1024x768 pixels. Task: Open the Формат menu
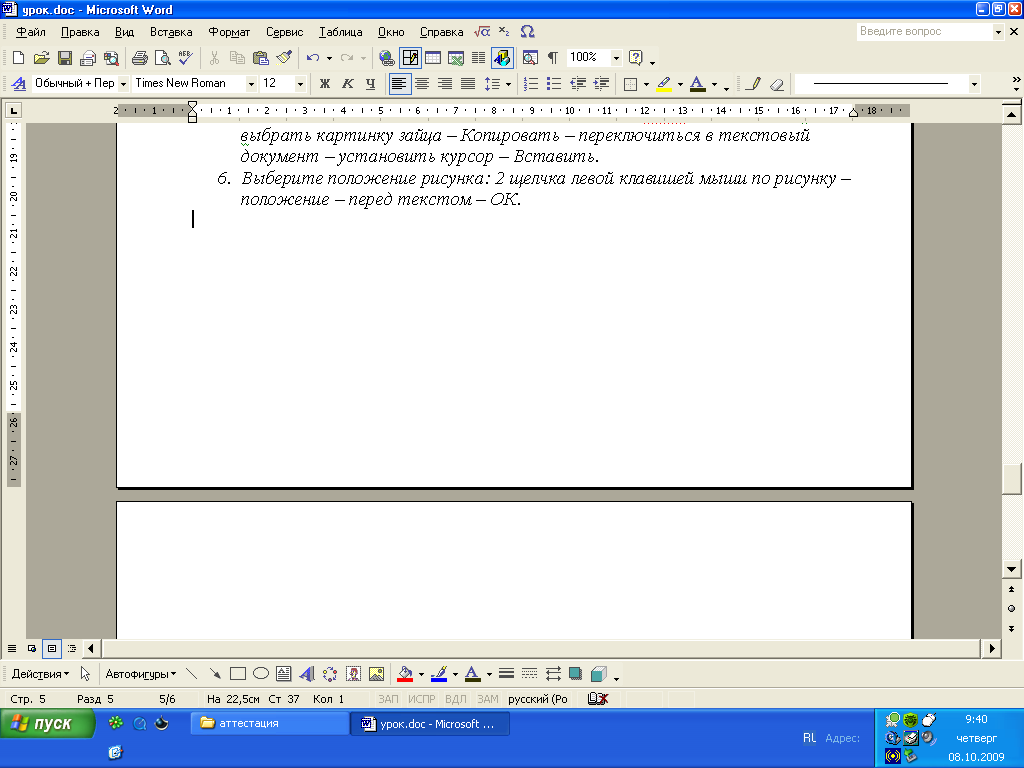229,32
